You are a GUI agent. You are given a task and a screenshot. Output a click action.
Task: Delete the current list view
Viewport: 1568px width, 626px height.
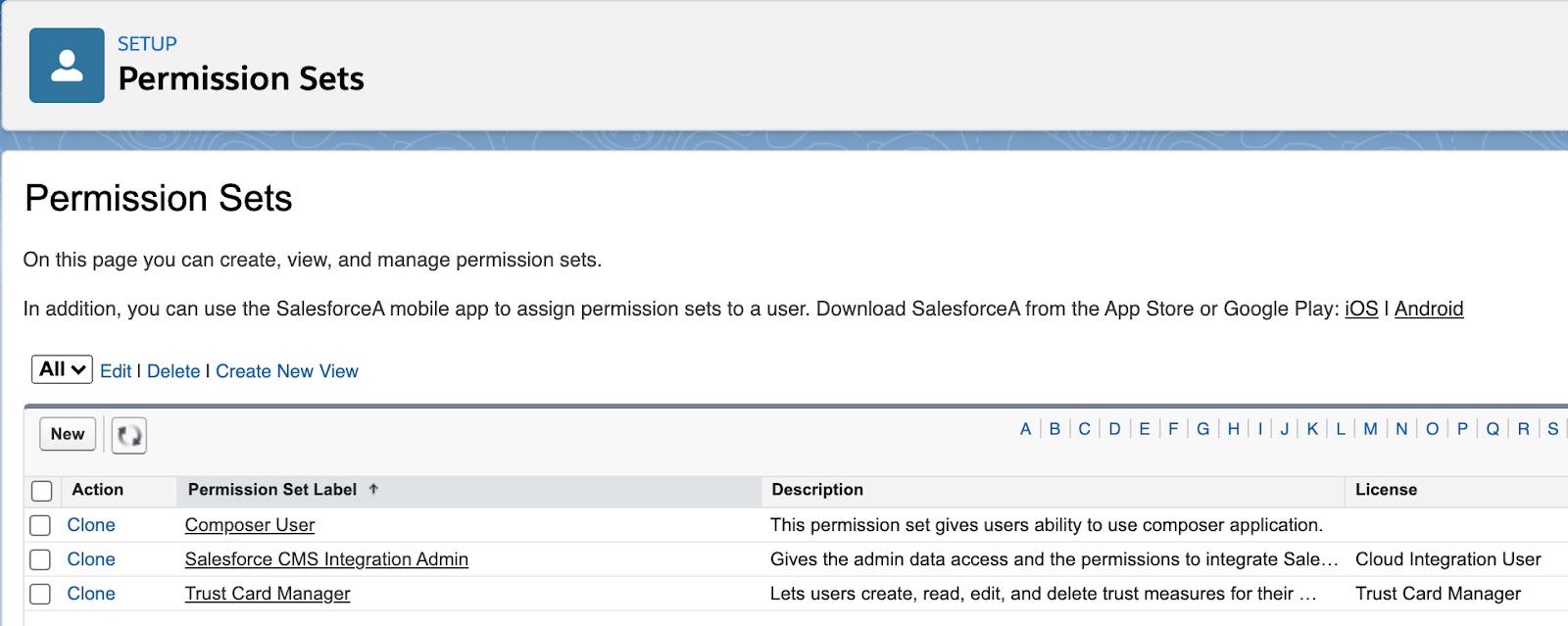[172, 371]
